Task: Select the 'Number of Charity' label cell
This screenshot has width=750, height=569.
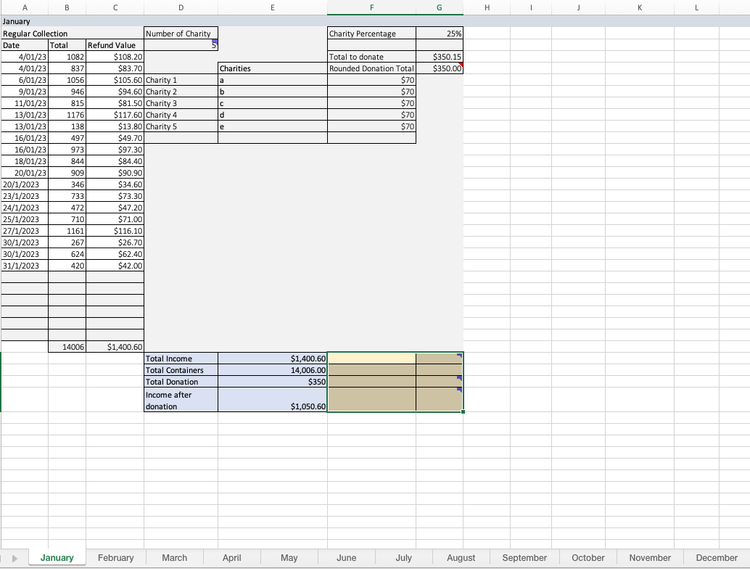Action: pos(181,33)
